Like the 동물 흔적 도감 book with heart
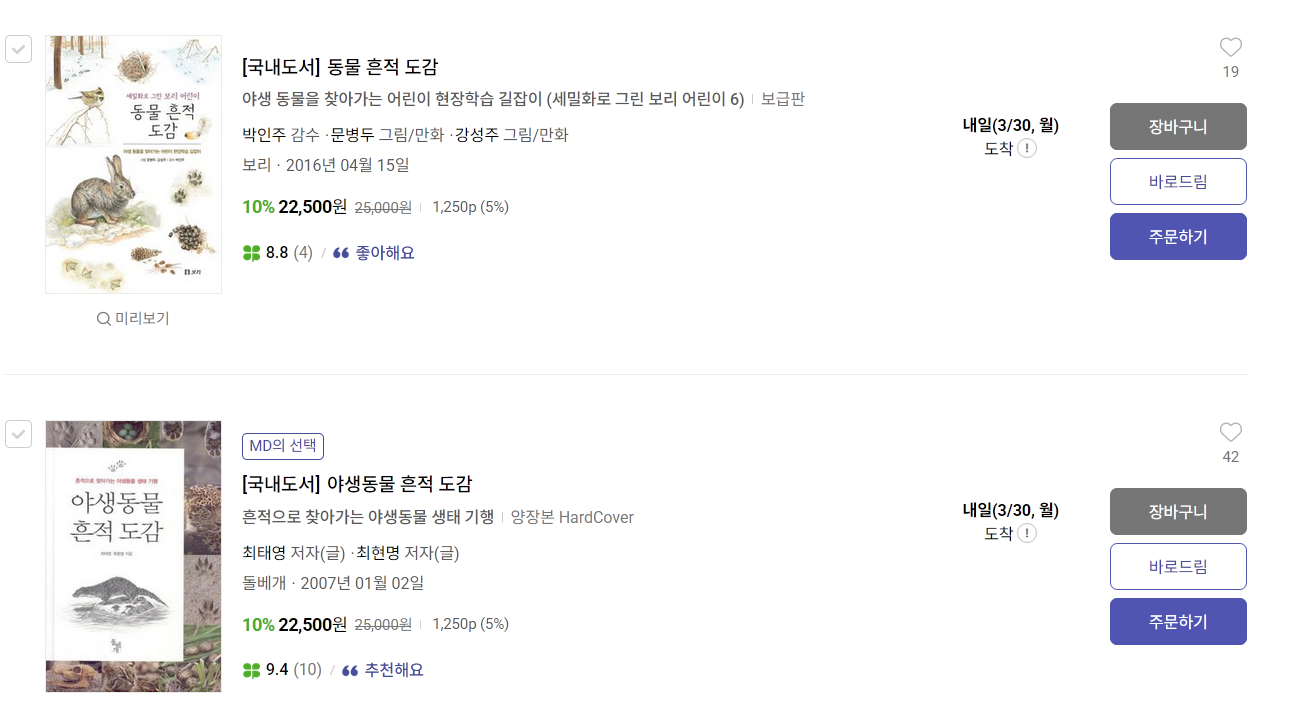1290x716 pixels. (1230, 47)
